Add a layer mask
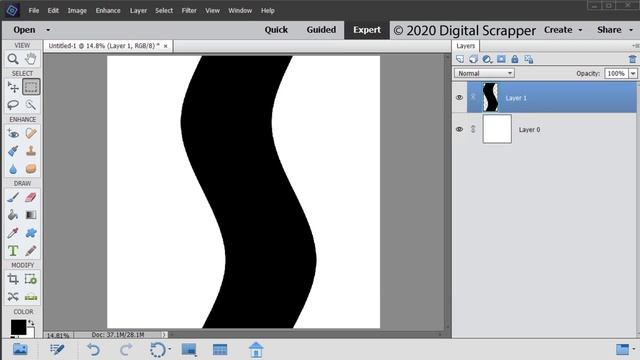Screen dimensions: 640x360 pyautogui.click(x=501, y=59)
